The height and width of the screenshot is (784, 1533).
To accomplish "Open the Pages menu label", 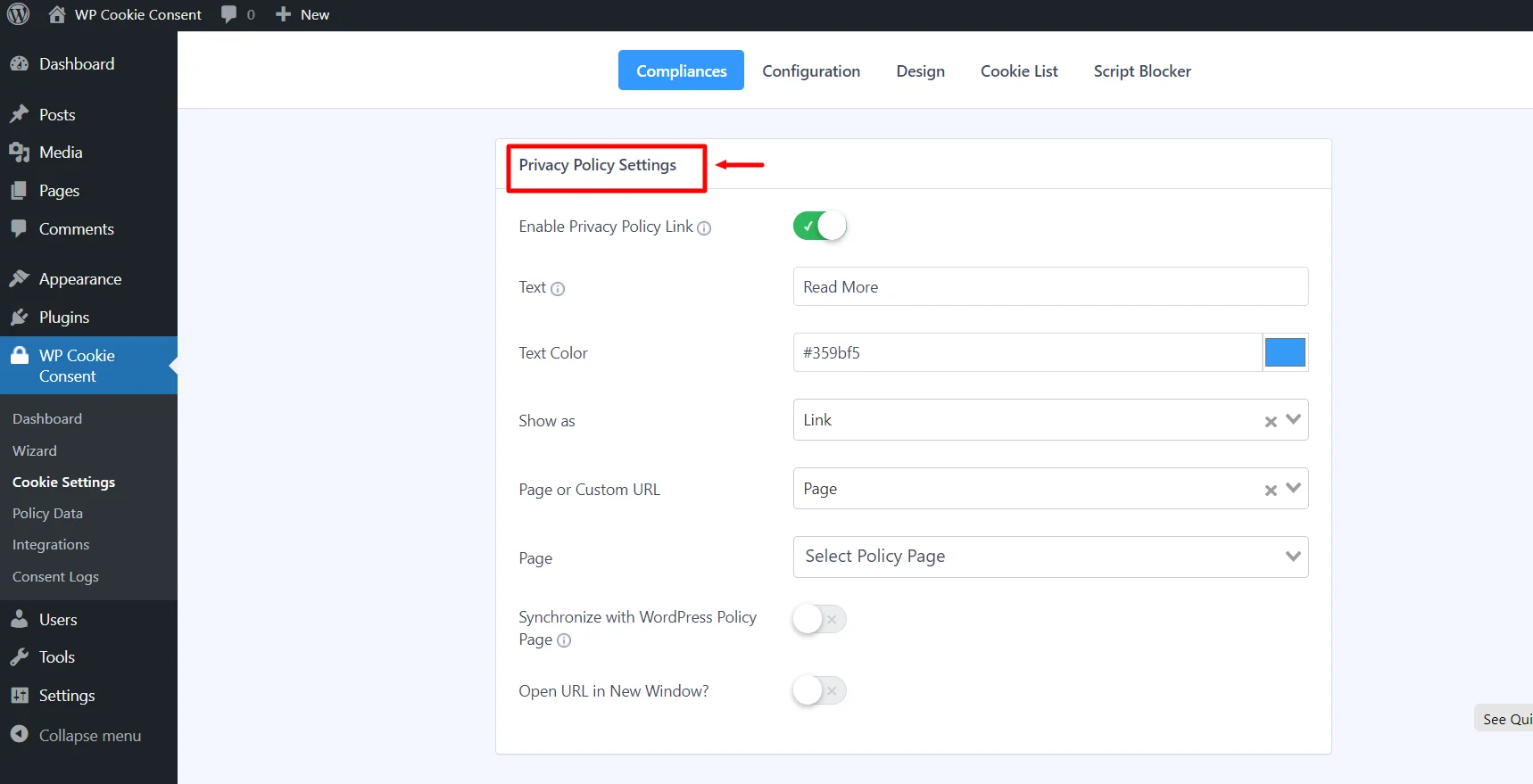I will pos(60,191).
